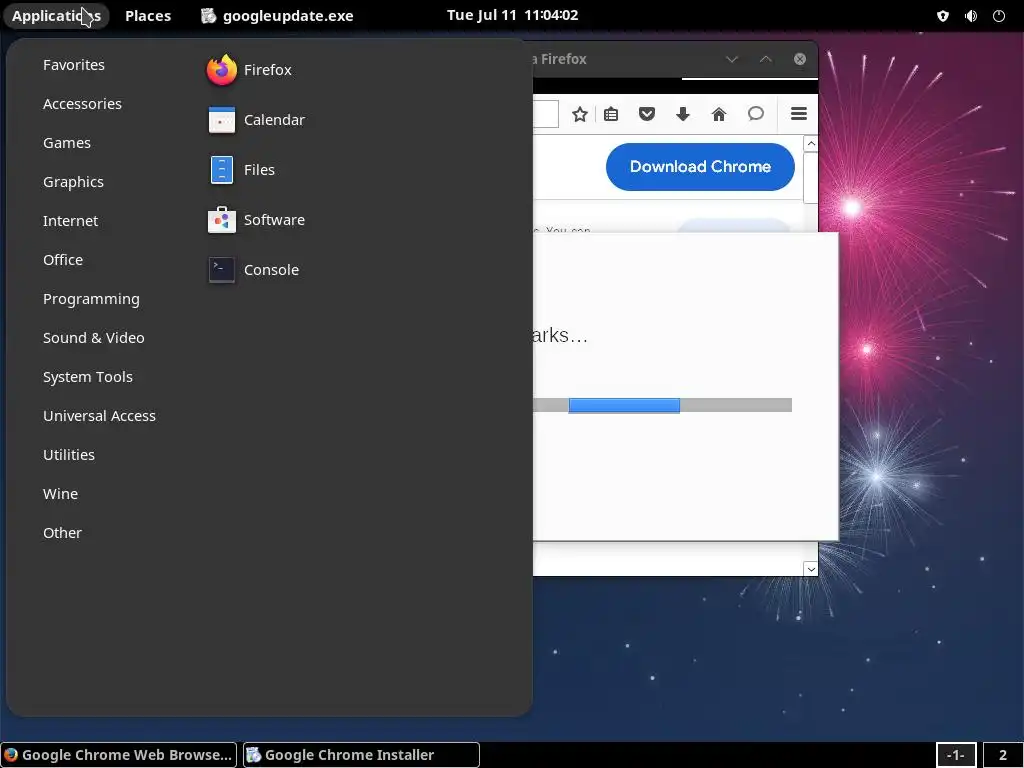Open the Files manager
The height and width of the screenshot is (768, 1024).
point(241,170)
